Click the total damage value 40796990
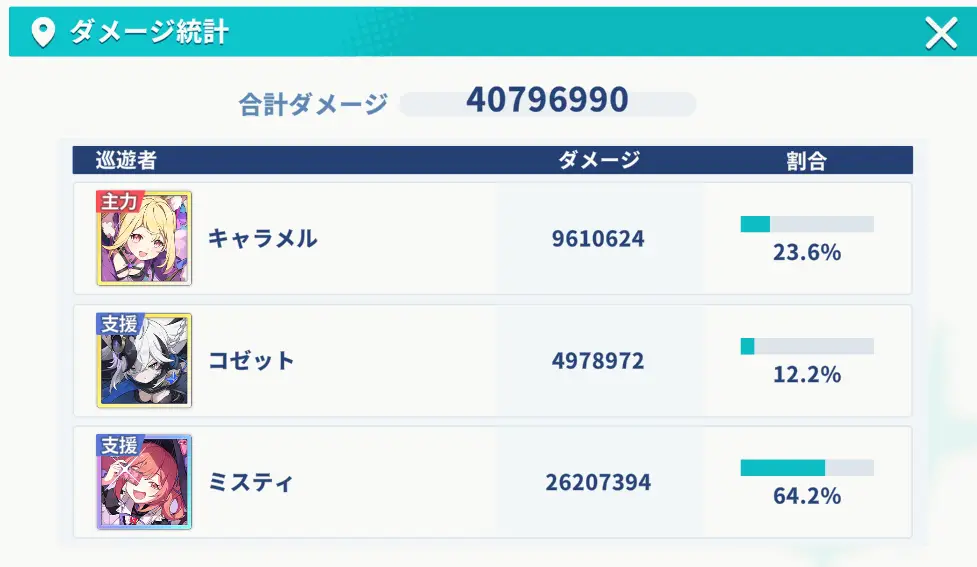 pyautogui.click(x=547, y=101)
